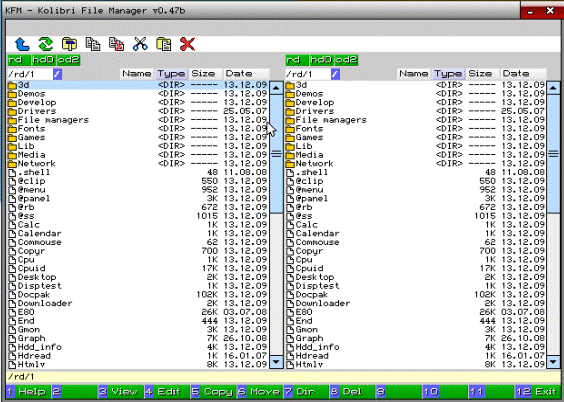Select Docpak file in left panel
The width and height of the screenshot is (564, 402).
tap(138, 294)
